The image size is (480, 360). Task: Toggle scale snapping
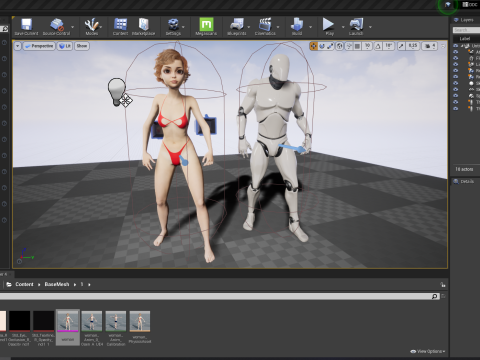pos(401,46)
